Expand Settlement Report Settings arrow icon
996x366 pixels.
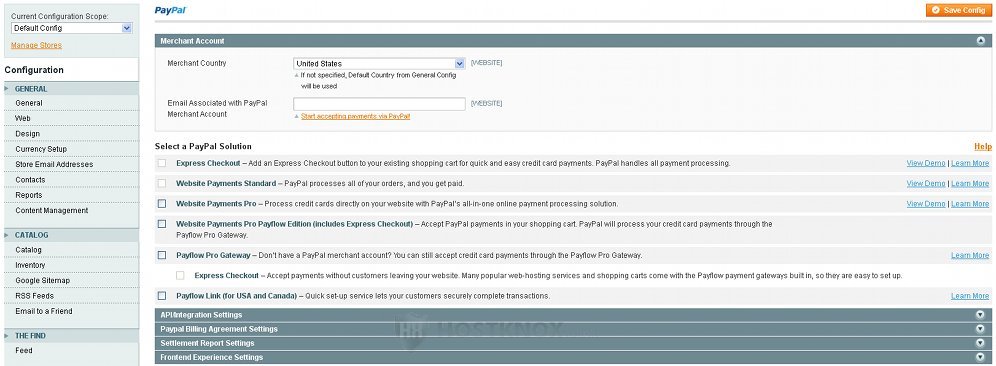coord(980,343)
